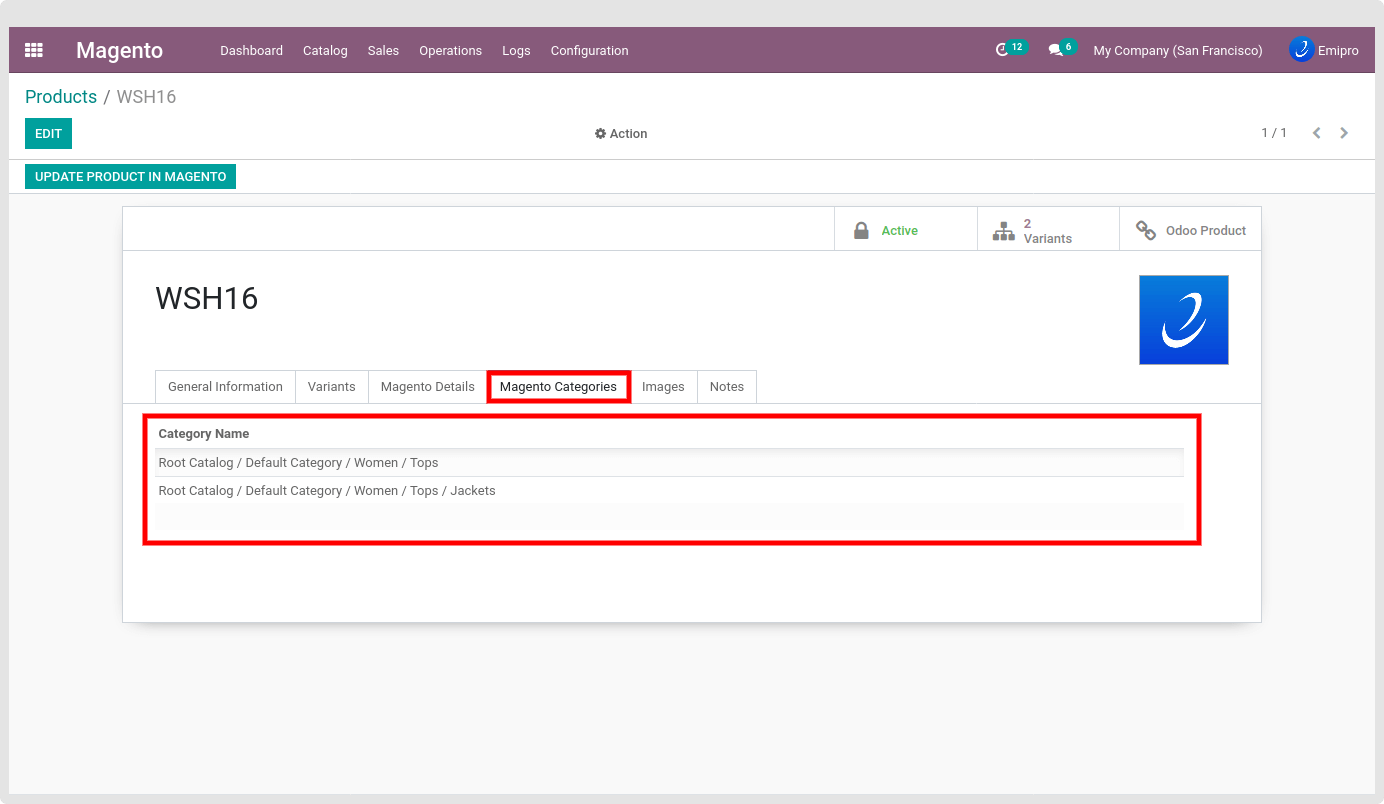Open the Sales menu
Screen dimensions: 1384x804
(x=383, y=50)
